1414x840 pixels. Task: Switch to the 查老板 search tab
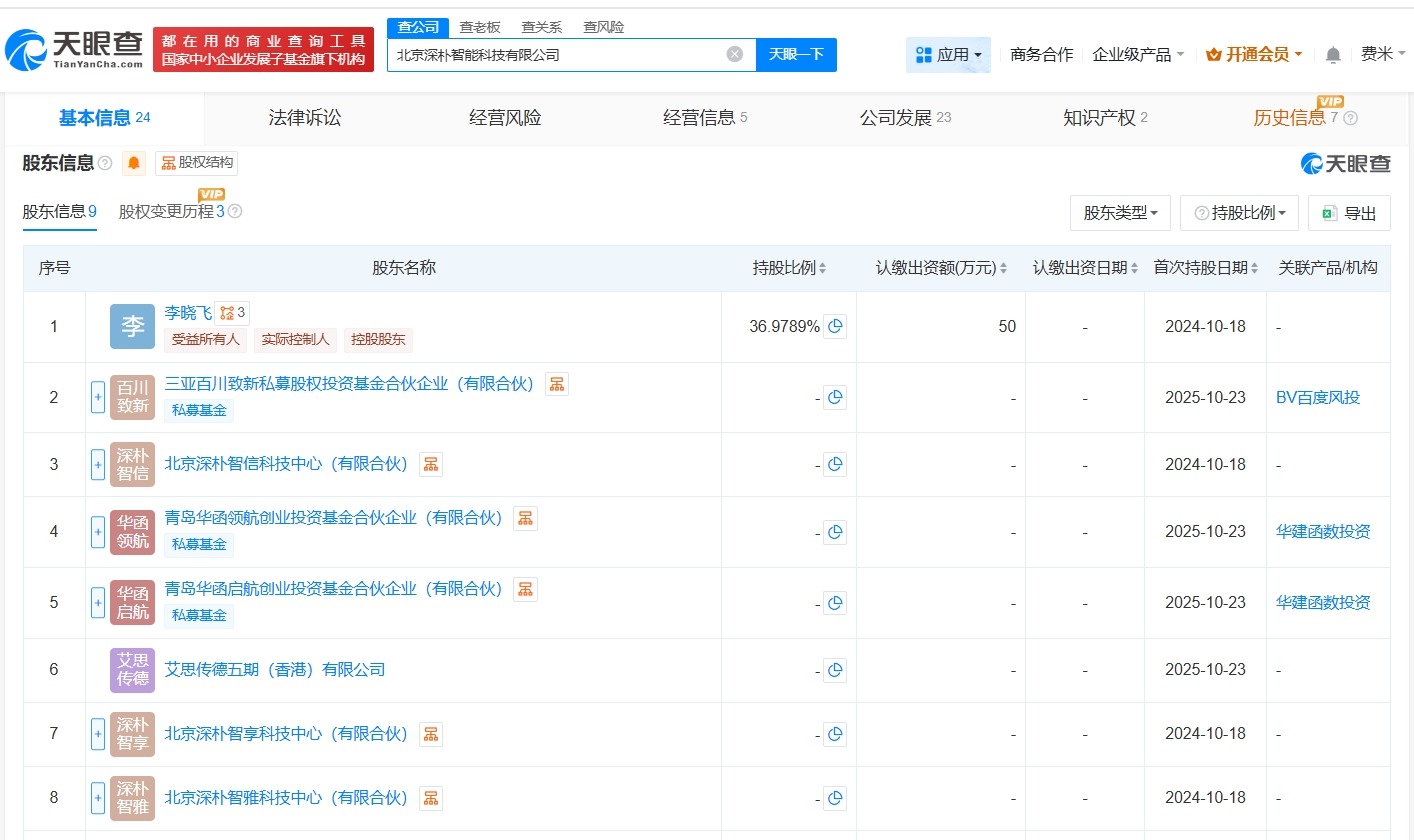[480, 27]
